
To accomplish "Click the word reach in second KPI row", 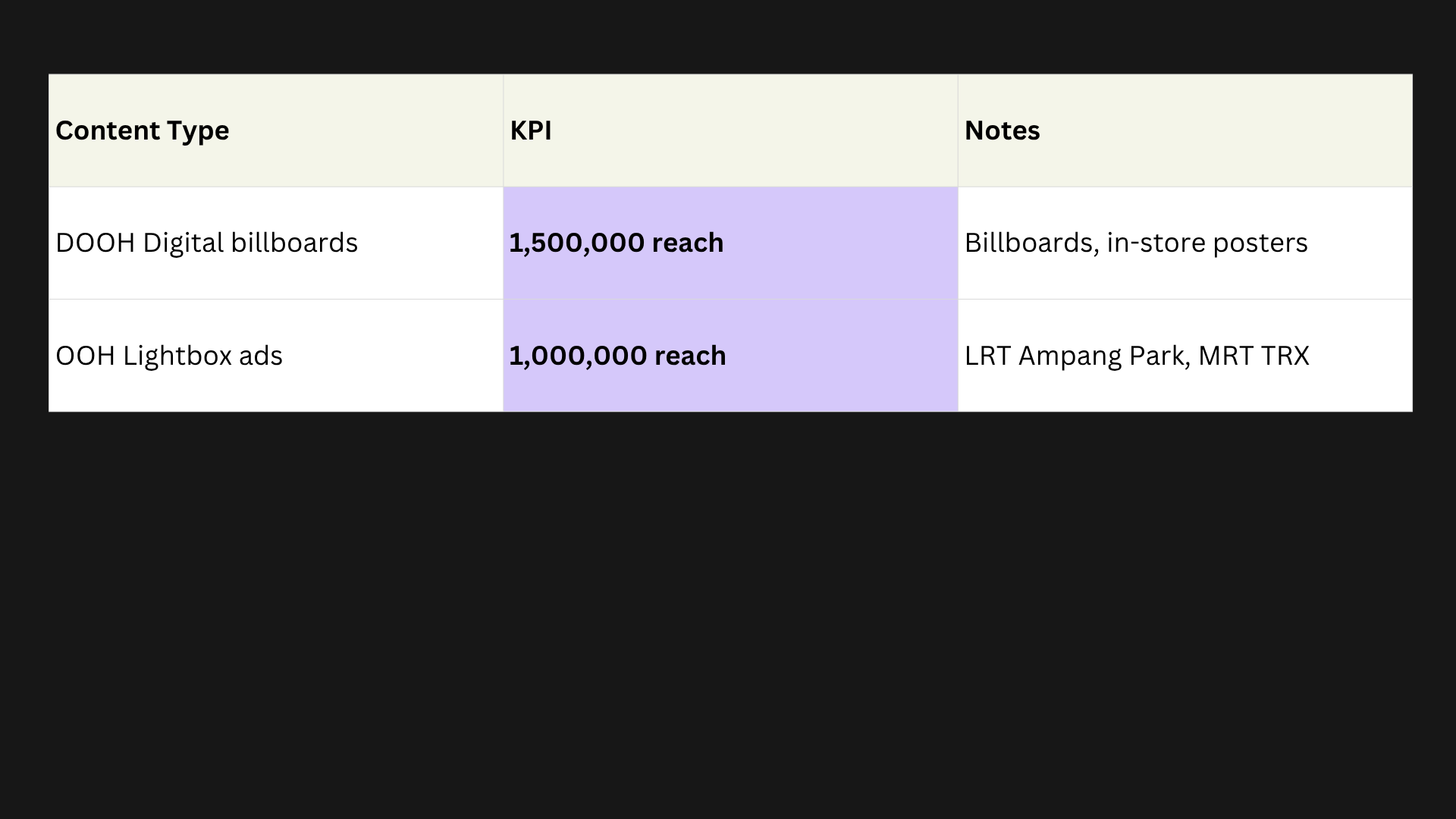I will pyautogui.click(x=690, y=356).
